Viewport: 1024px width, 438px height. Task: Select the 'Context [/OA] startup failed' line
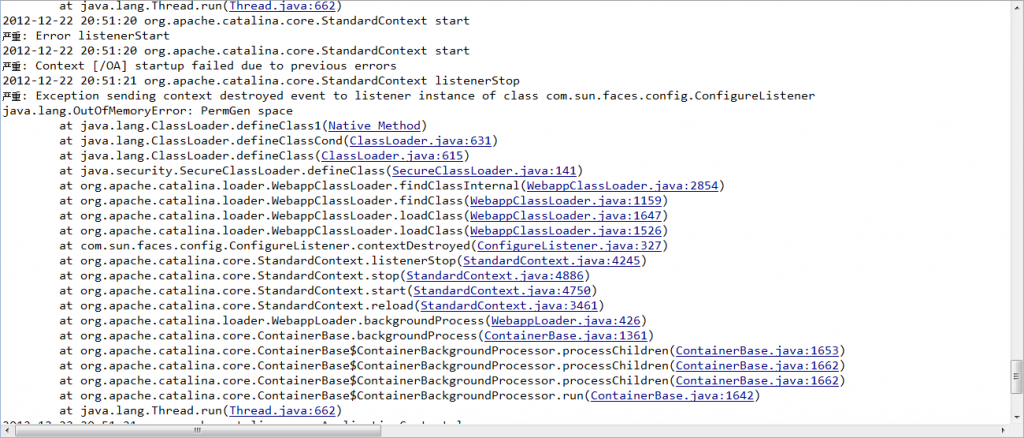pos(199,66)
